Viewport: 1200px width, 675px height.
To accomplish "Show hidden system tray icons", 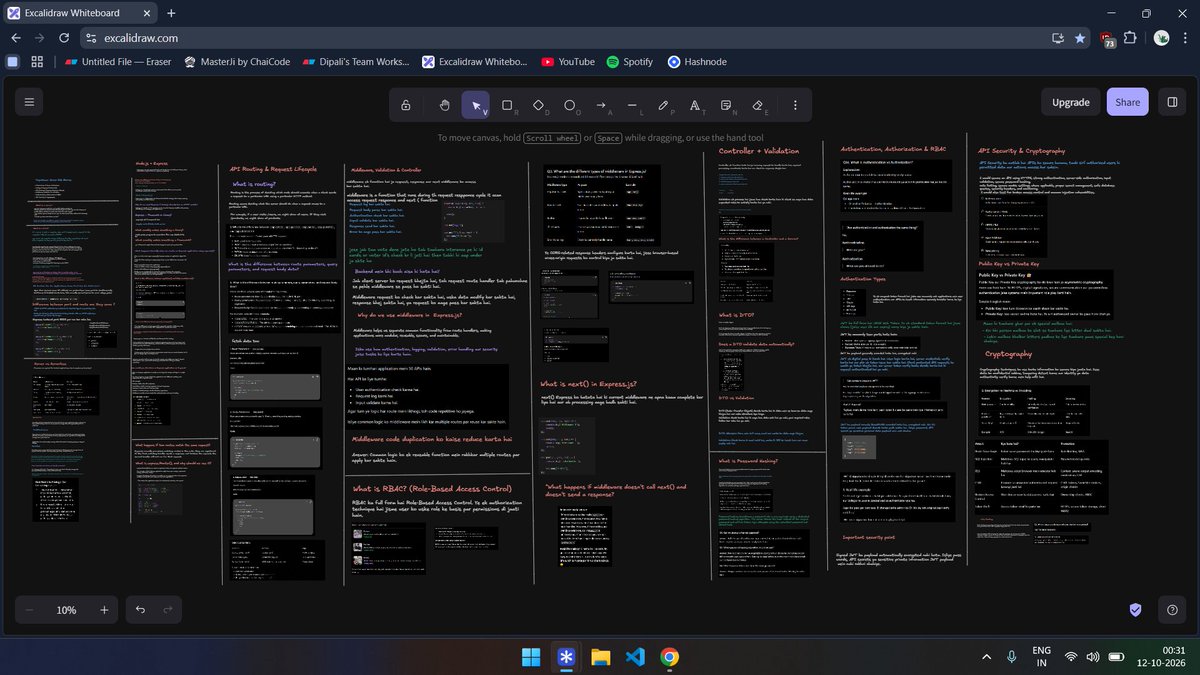I will [986, 656].
